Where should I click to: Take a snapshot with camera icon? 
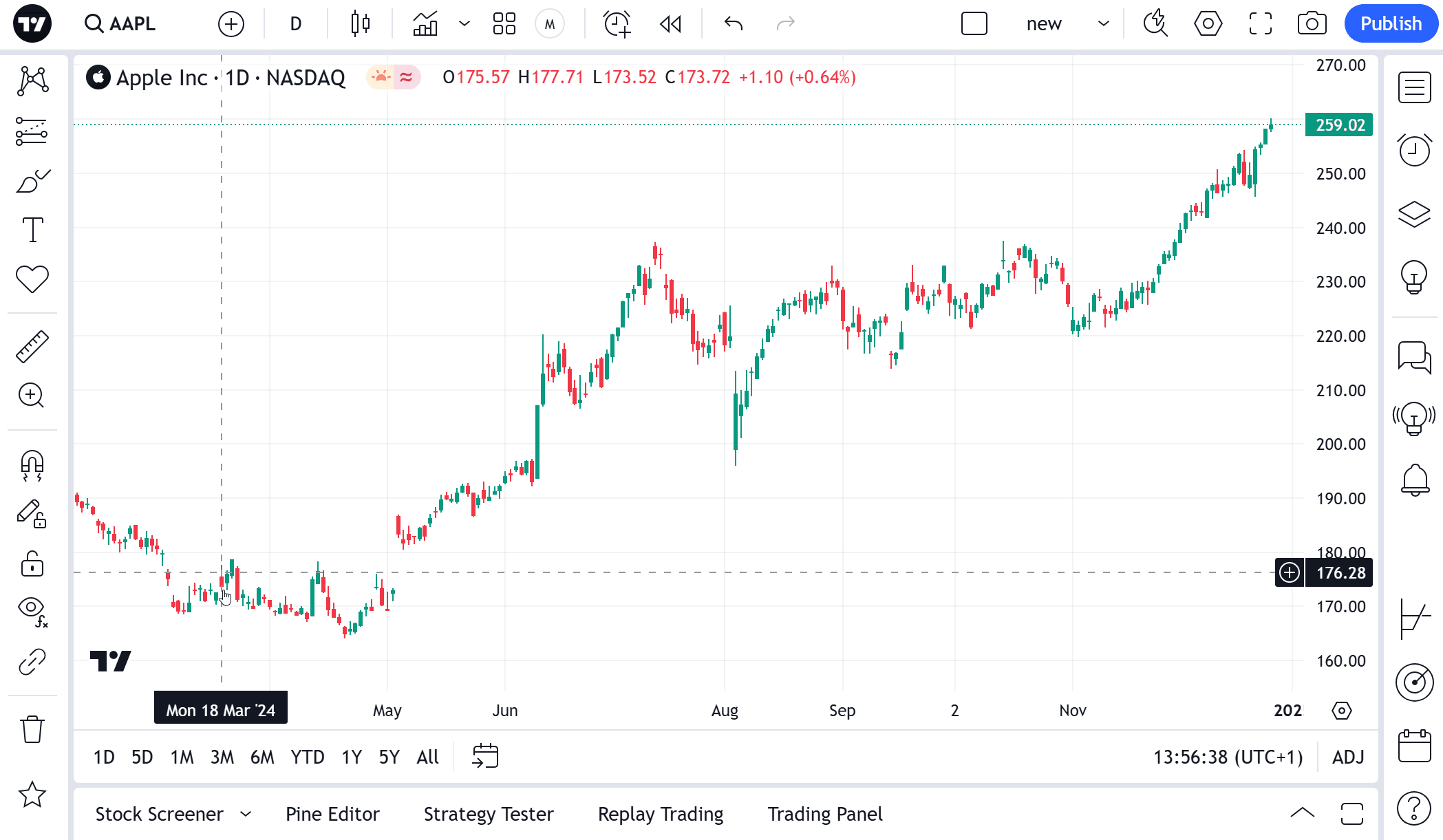pos(1312,24)
